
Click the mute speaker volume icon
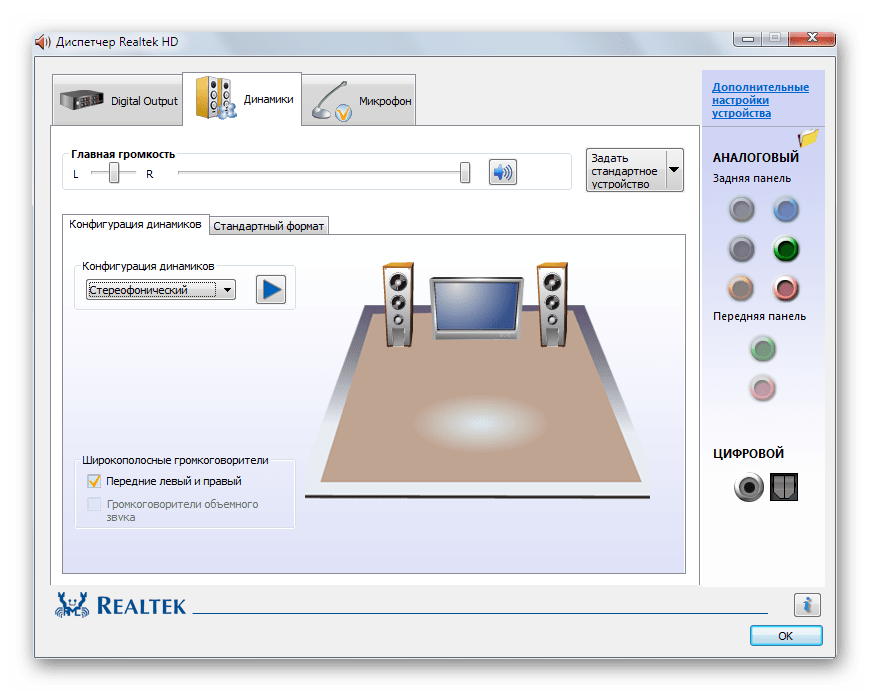[502, 173]
